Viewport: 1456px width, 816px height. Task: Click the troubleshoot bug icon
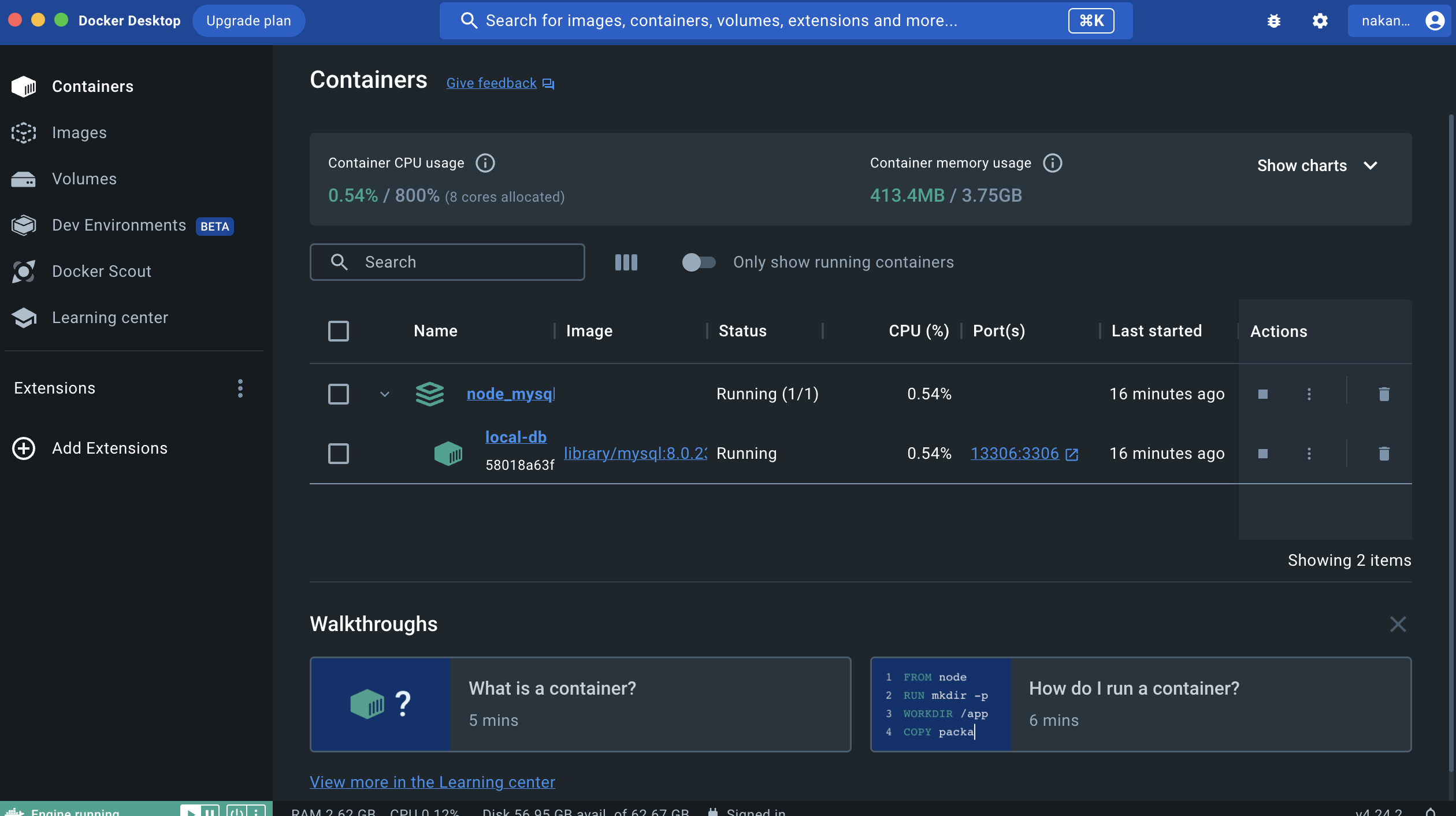[1274, 21]
